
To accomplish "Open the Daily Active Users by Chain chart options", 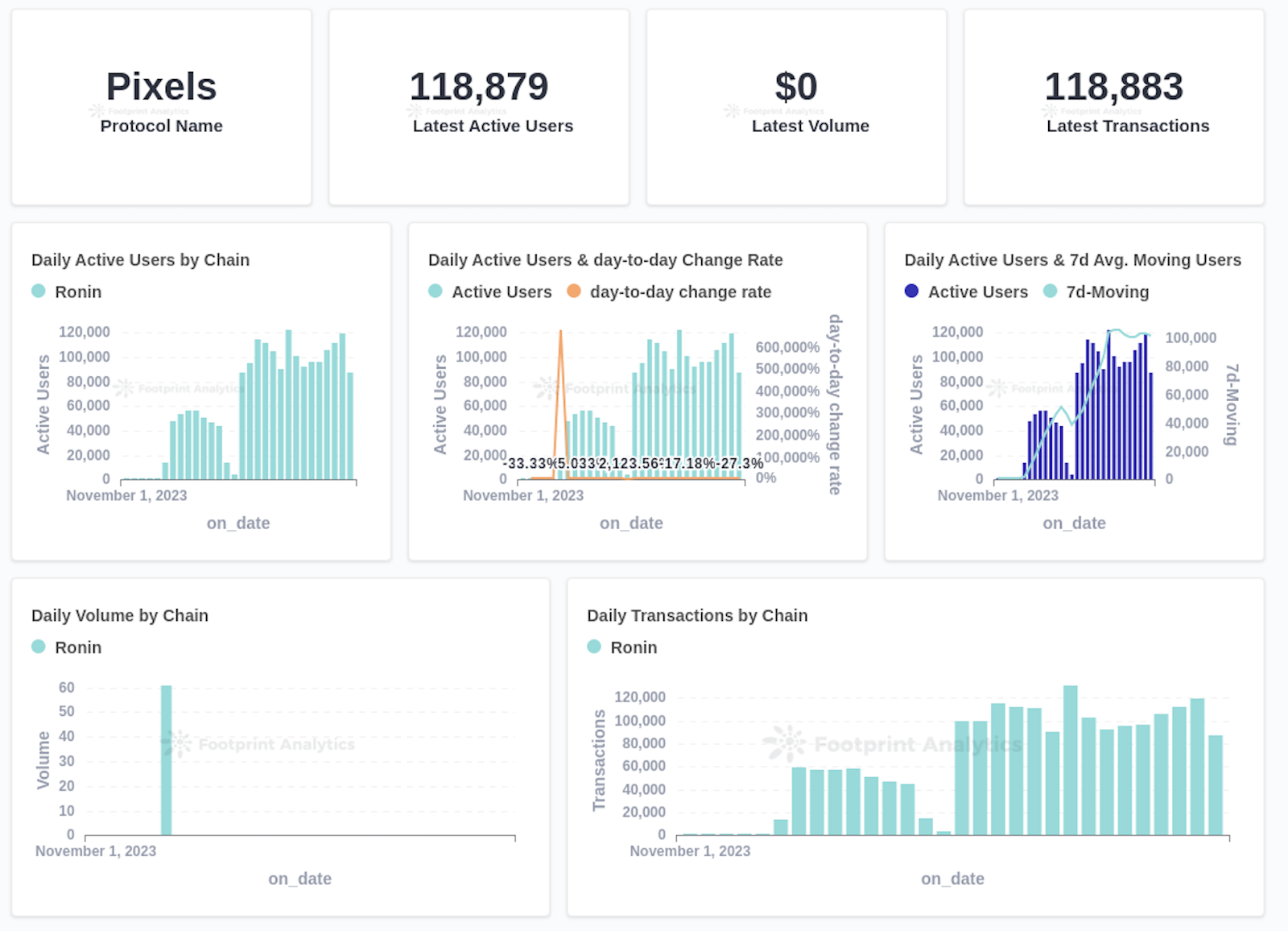I will click(x=140, y=259).
